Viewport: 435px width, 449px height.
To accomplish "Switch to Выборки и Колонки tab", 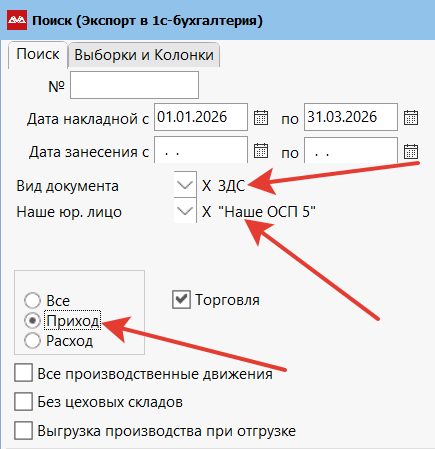I will pos(144,55).
